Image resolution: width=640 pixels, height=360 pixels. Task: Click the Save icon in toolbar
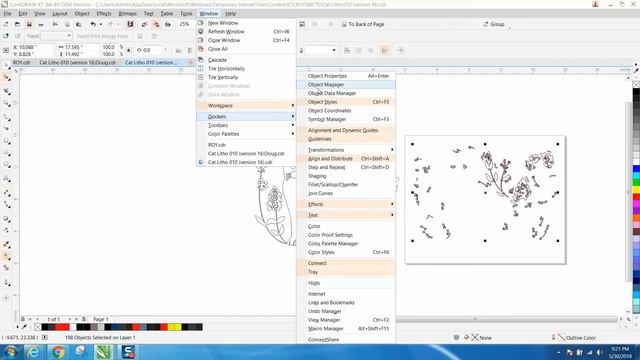click(29, 24)
